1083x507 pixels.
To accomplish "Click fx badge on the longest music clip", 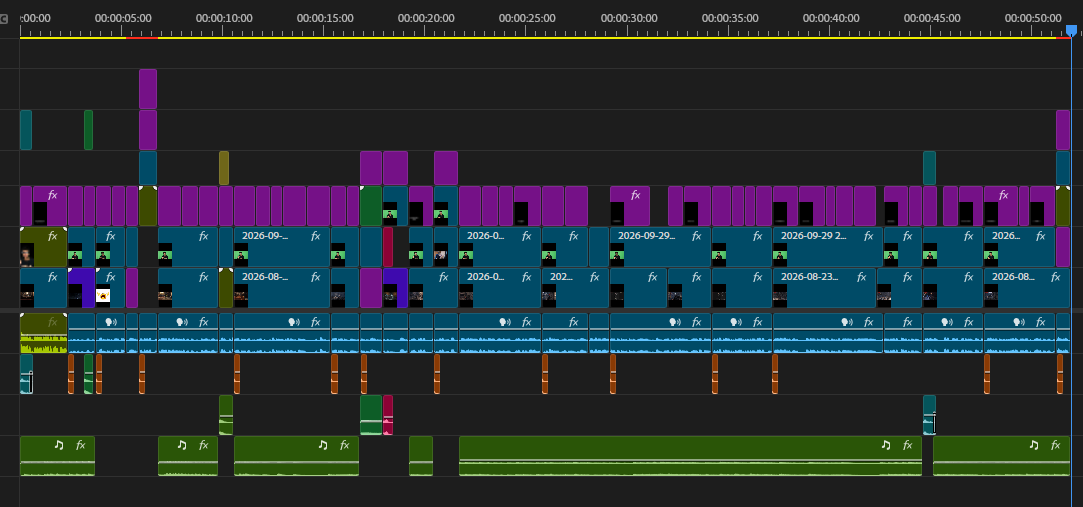I will pos(908,445).
